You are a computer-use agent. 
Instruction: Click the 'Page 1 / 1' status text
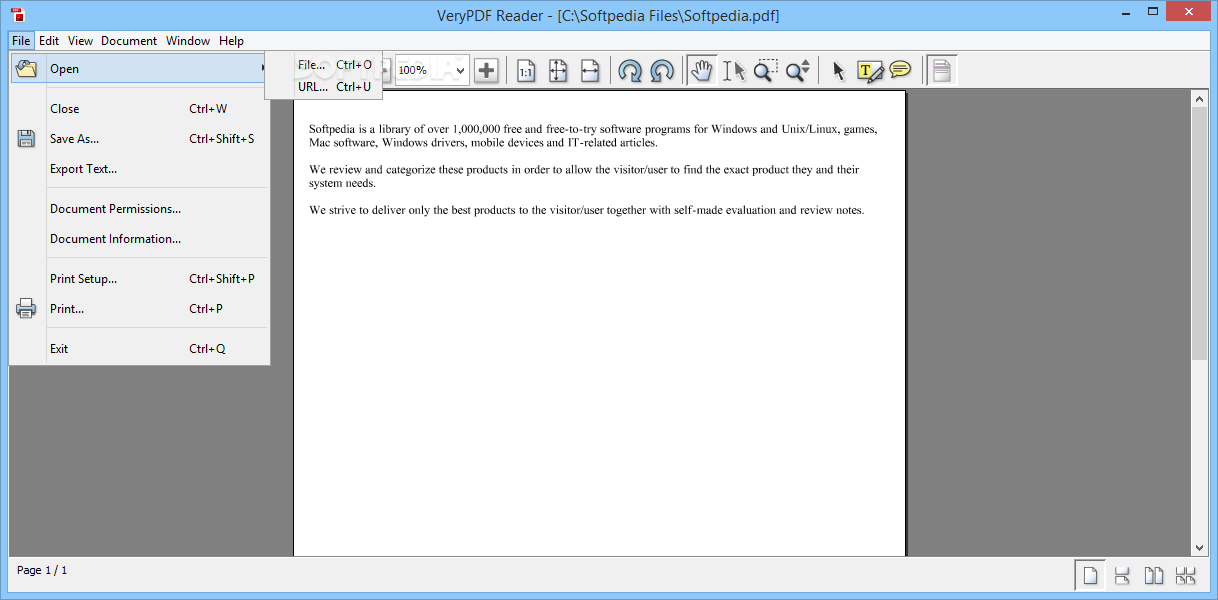42,570
